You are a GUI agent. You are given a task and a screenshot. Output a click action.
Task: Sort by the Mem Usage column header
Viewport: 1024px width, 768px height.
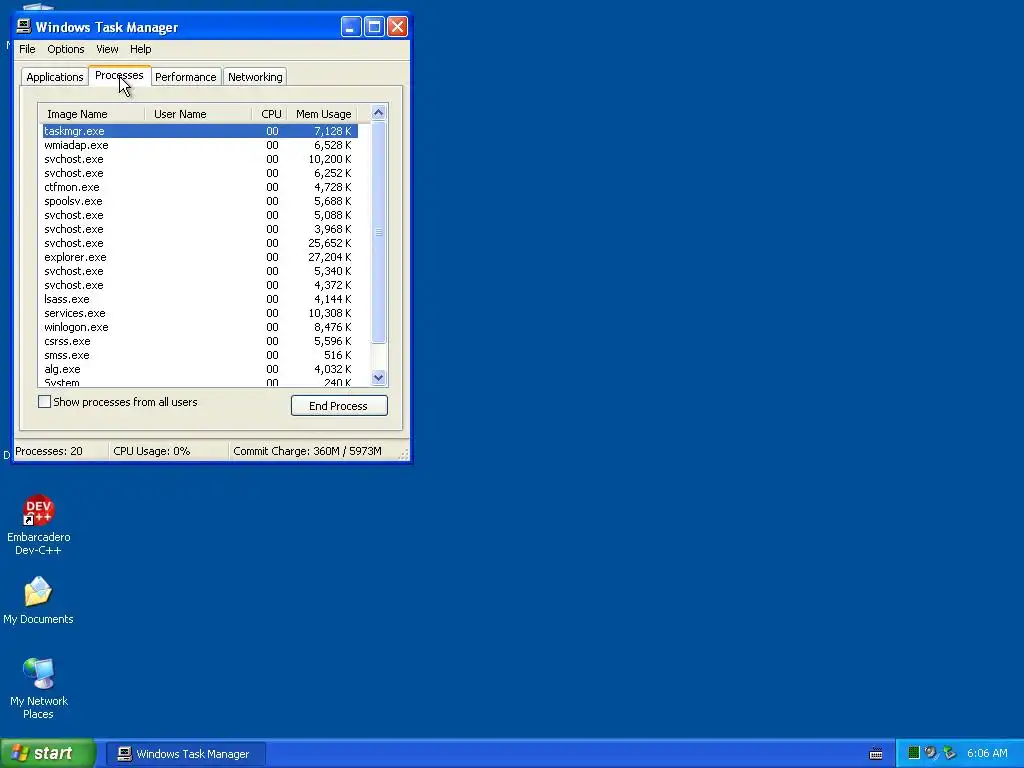coord(323,114)
